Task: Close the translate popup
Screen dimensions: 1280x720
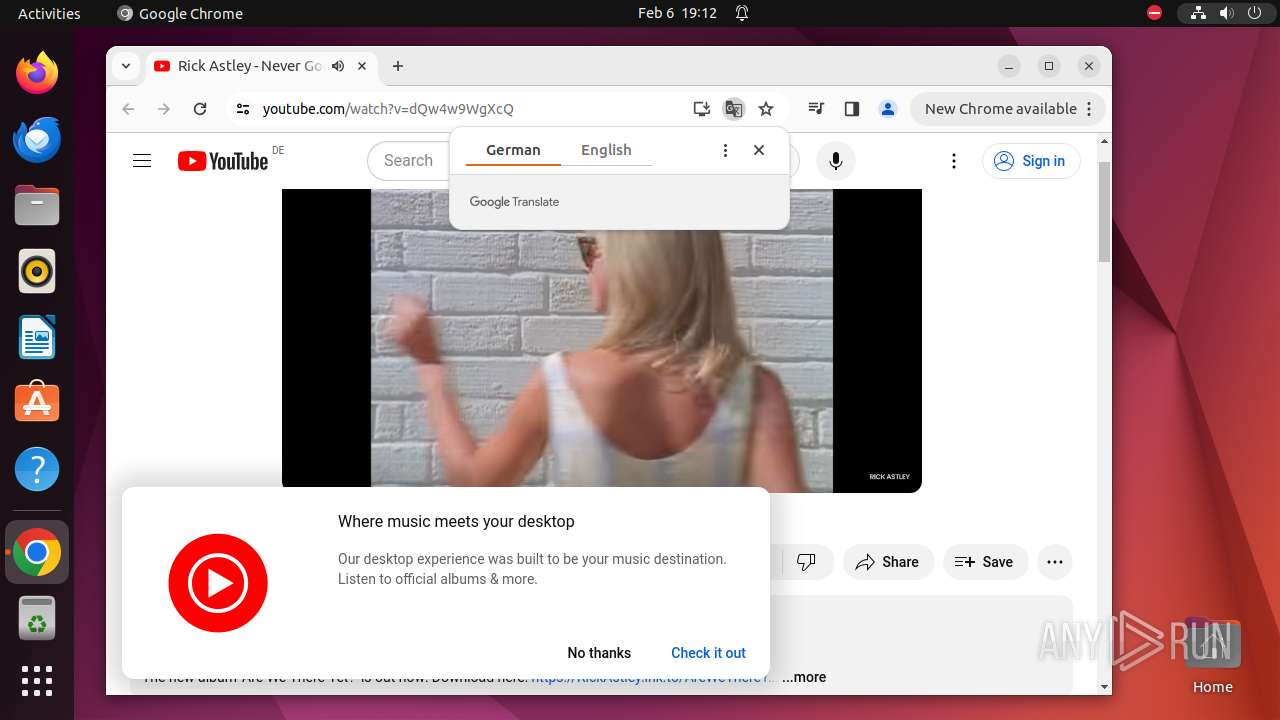Action: (x=759, y=150)
